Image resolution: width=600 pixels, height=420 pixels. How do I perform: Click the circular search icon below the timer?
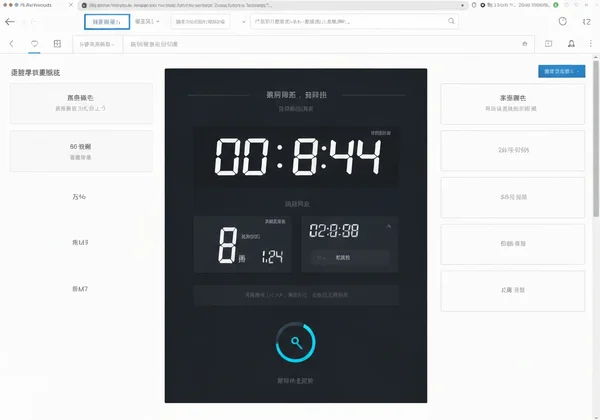(296, 342)
